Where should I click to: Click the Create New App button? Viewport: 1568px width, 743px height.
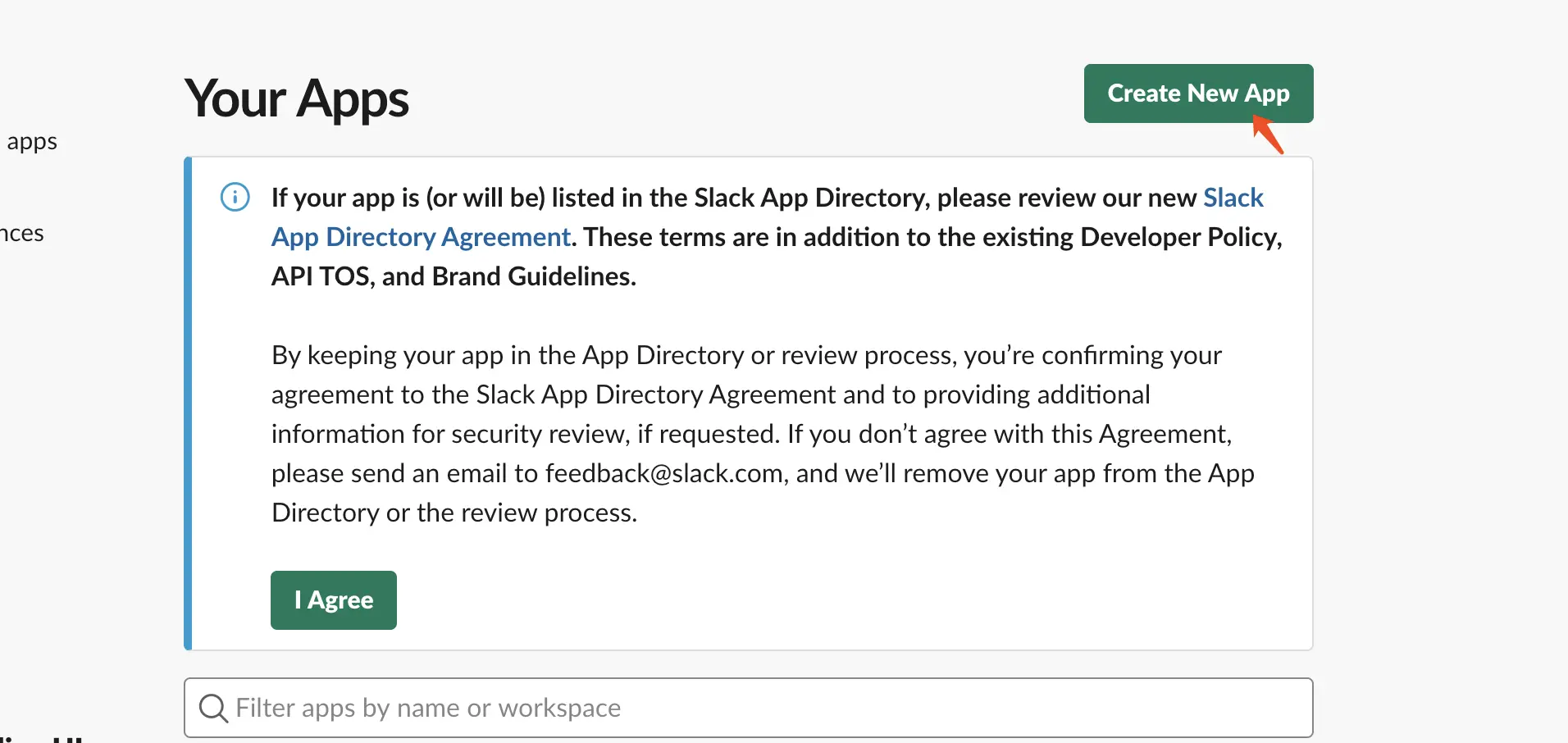1198,93
